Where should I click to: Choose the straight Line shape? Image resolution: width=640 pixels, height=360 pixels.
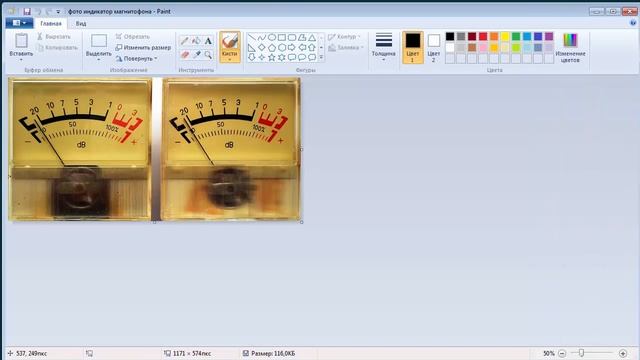(x=252, y=38)
